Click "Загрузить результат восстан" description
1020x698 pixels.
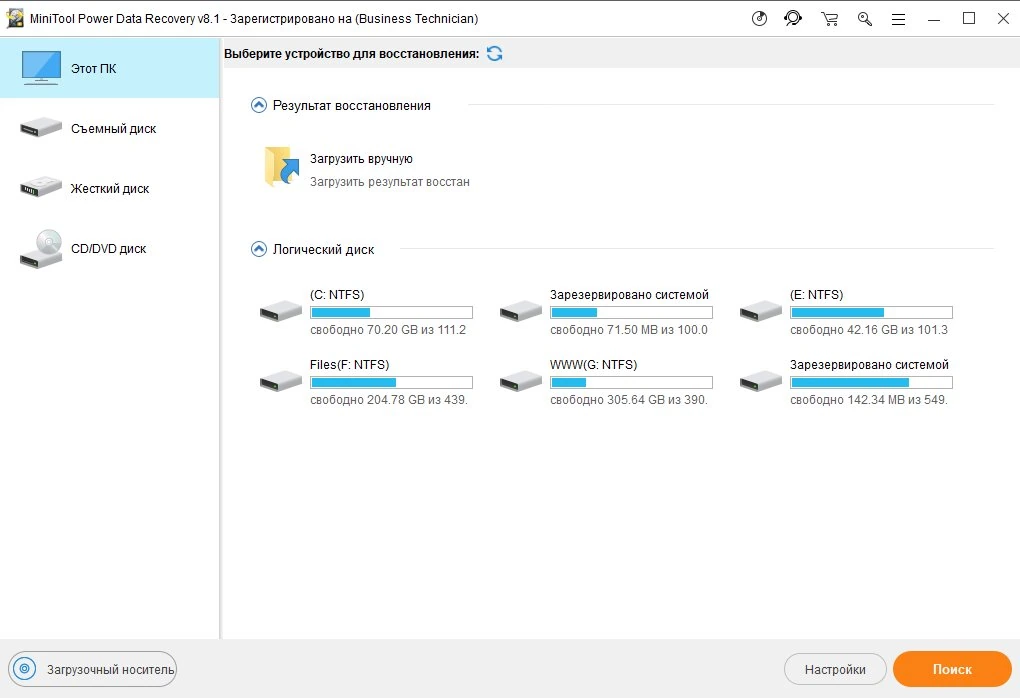click(x=390, y=182)
